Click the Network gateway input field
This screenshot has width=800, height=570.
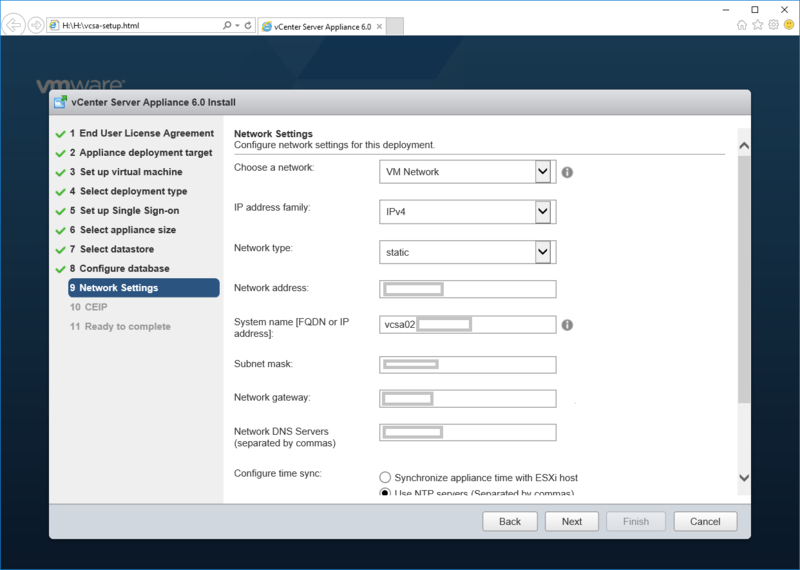467,399
